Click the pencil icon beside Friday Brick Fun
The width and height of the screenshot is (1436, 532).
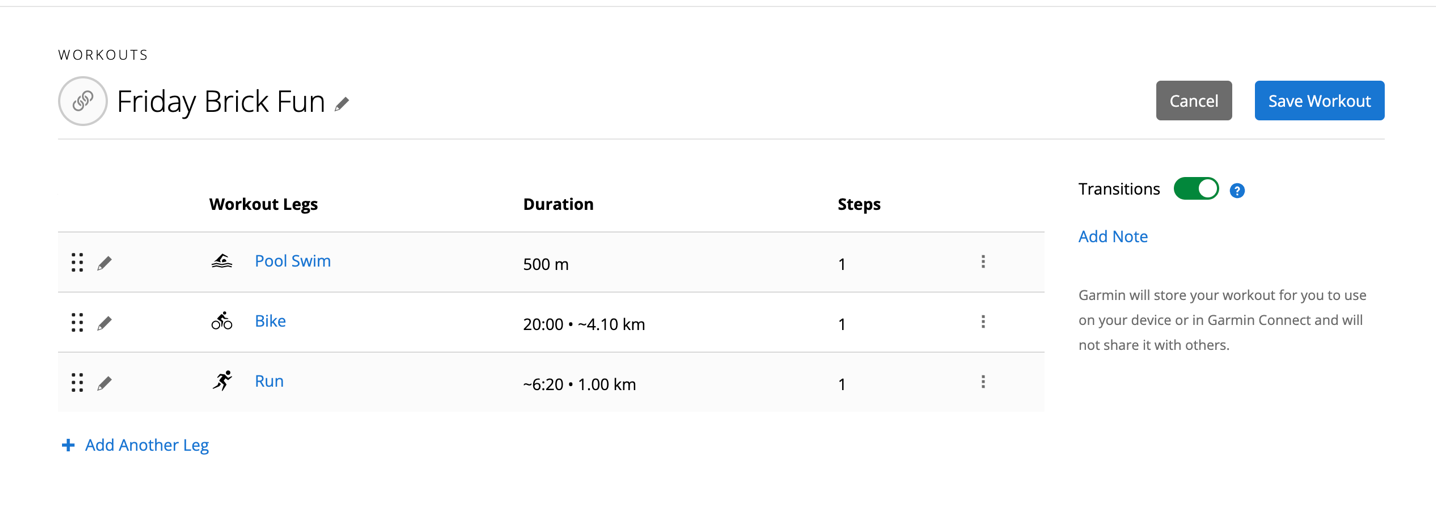pyautogui.click(x=342, y=104)
